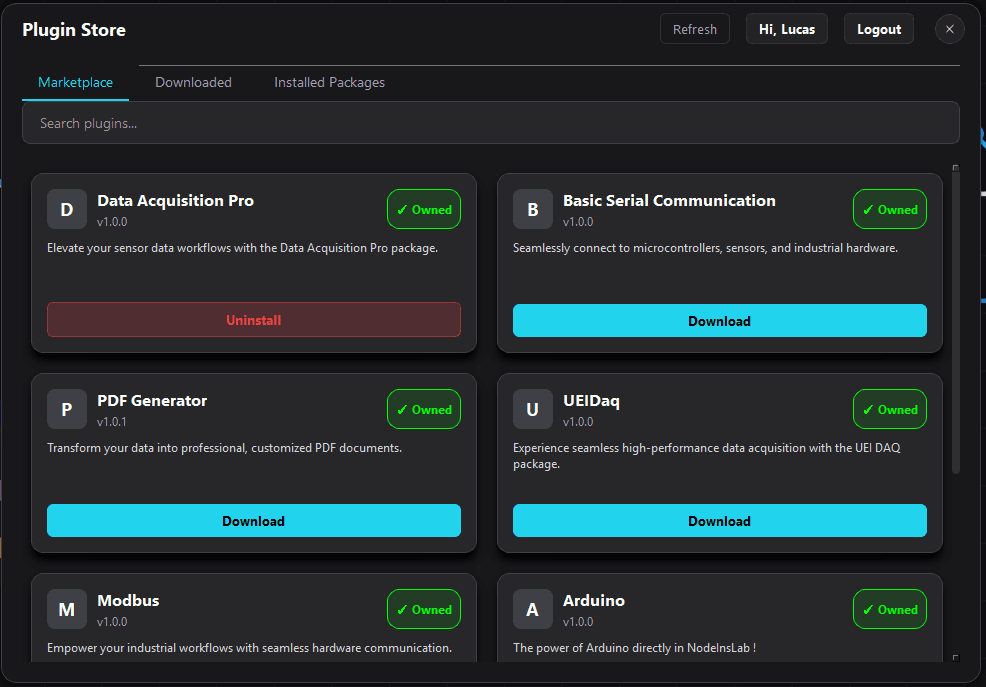The height and width of the screenshot is (687, 986).
Task: Click the Data Acquisition Pro plugin icon
Action: 66,209
